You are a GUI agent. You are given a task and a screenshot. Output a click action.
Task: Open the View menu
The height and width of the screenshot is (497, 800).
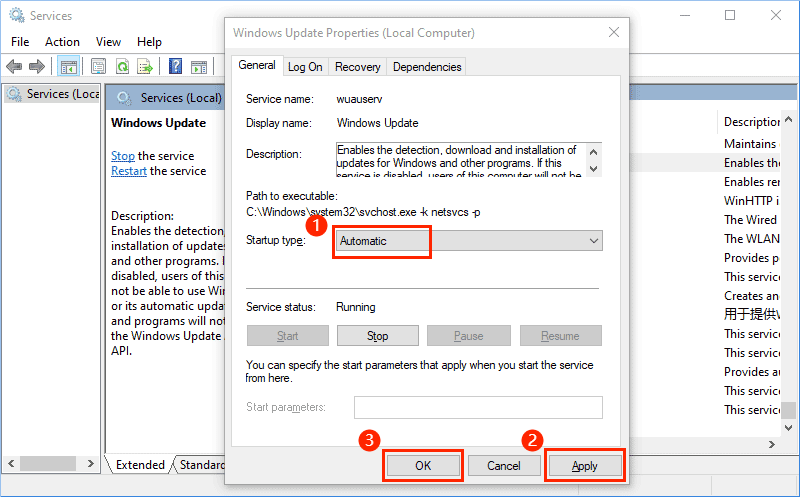click(x=108, y=42)
